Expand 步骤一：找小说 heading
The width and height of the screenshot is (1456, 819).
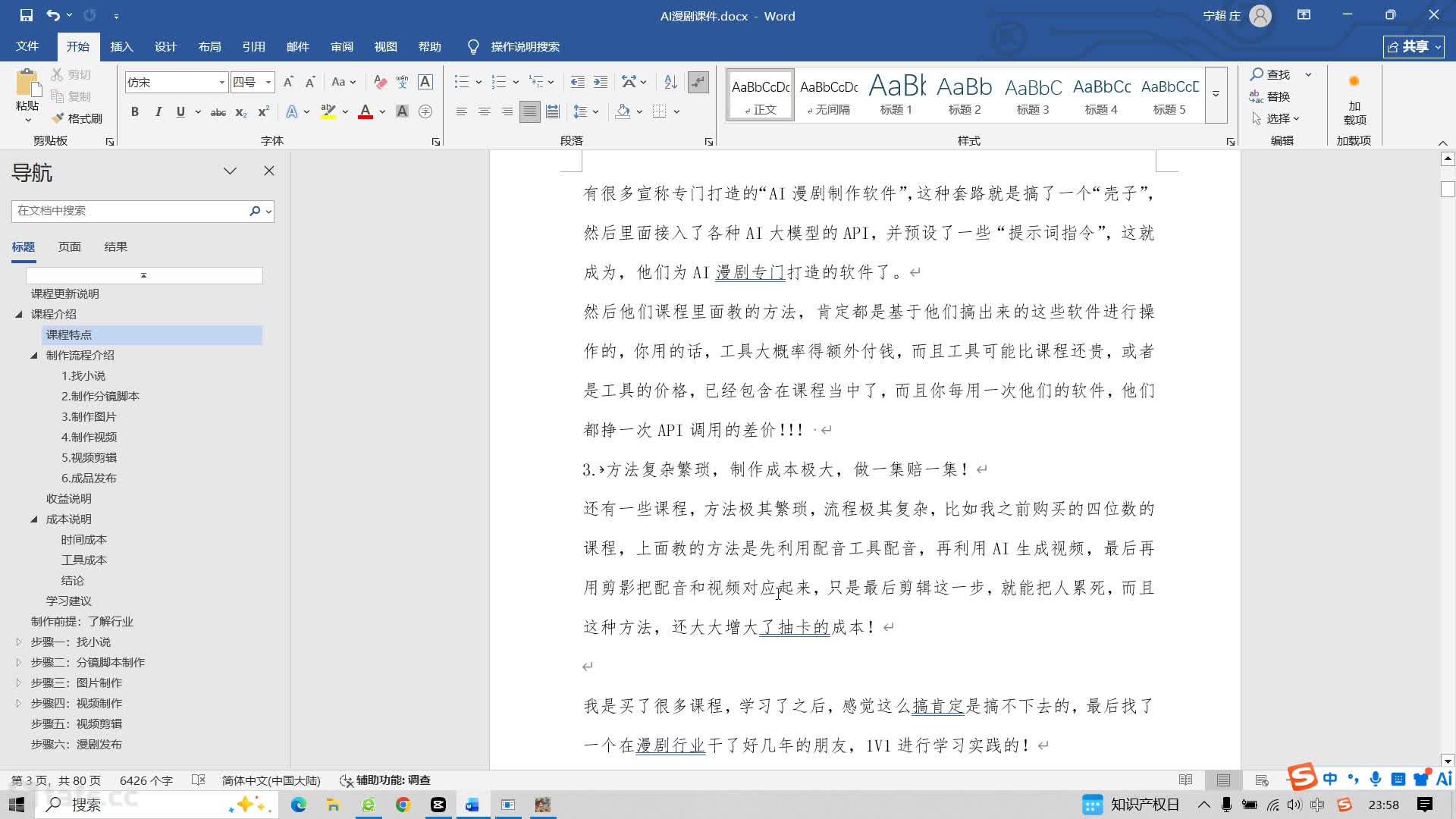tap(19, 642)
